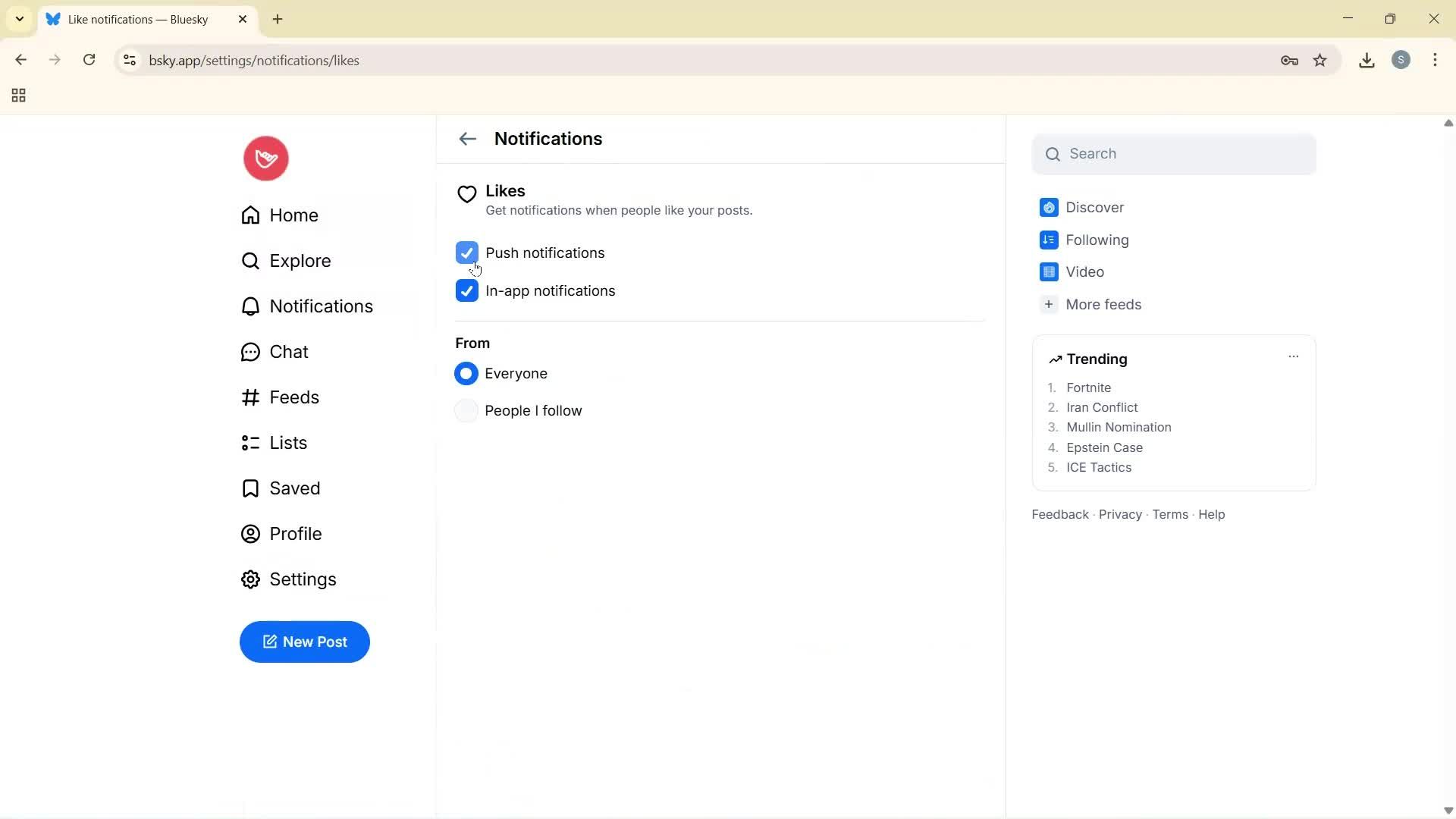The height and width of the screenshot is (819, 1456).
Task: Expand More feeds in the right panel
Action: 1103,304
